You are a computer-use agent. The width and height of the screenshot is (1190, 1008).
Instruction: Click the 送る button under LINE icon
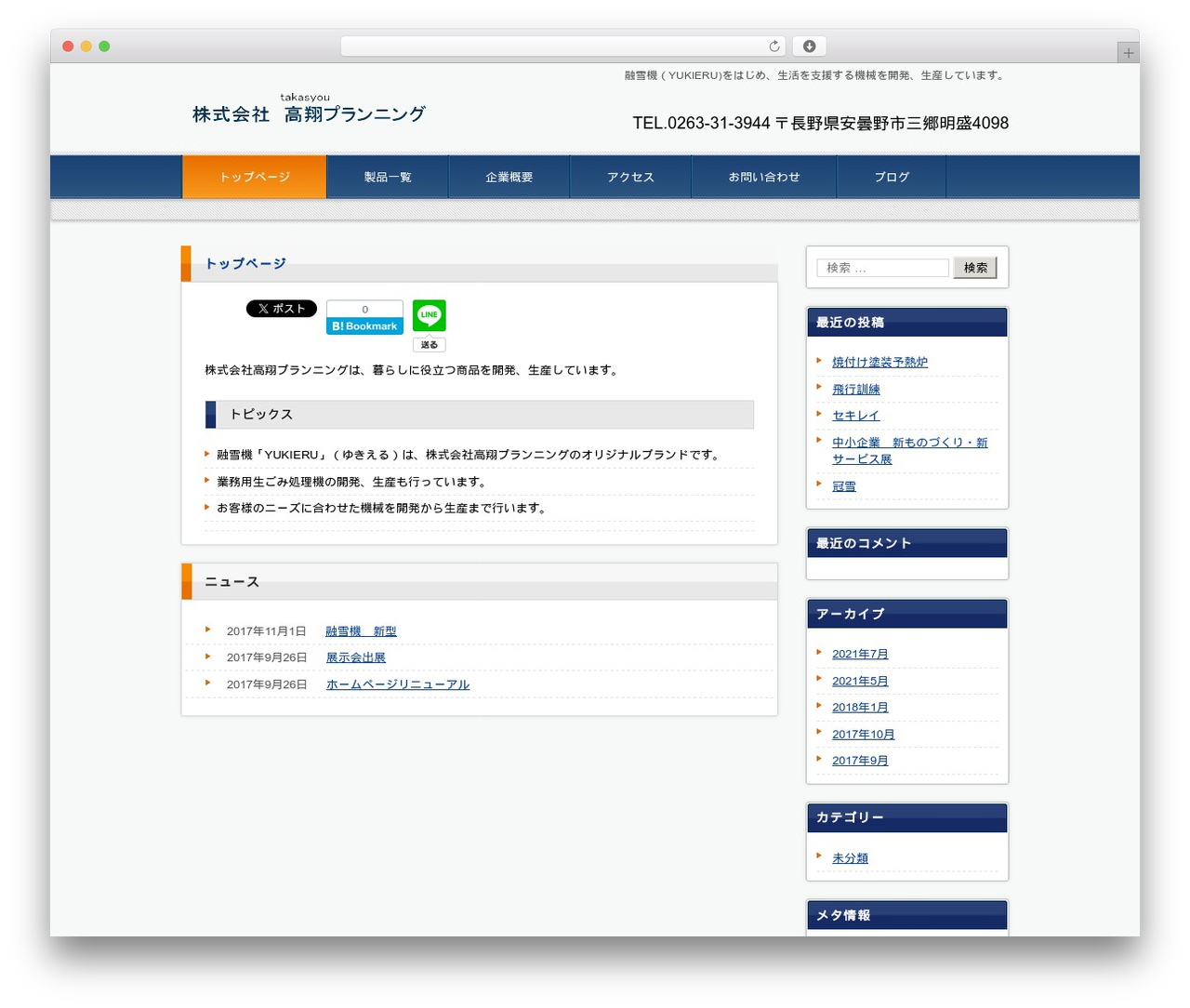pyautogui.click(x=429, y=345)
